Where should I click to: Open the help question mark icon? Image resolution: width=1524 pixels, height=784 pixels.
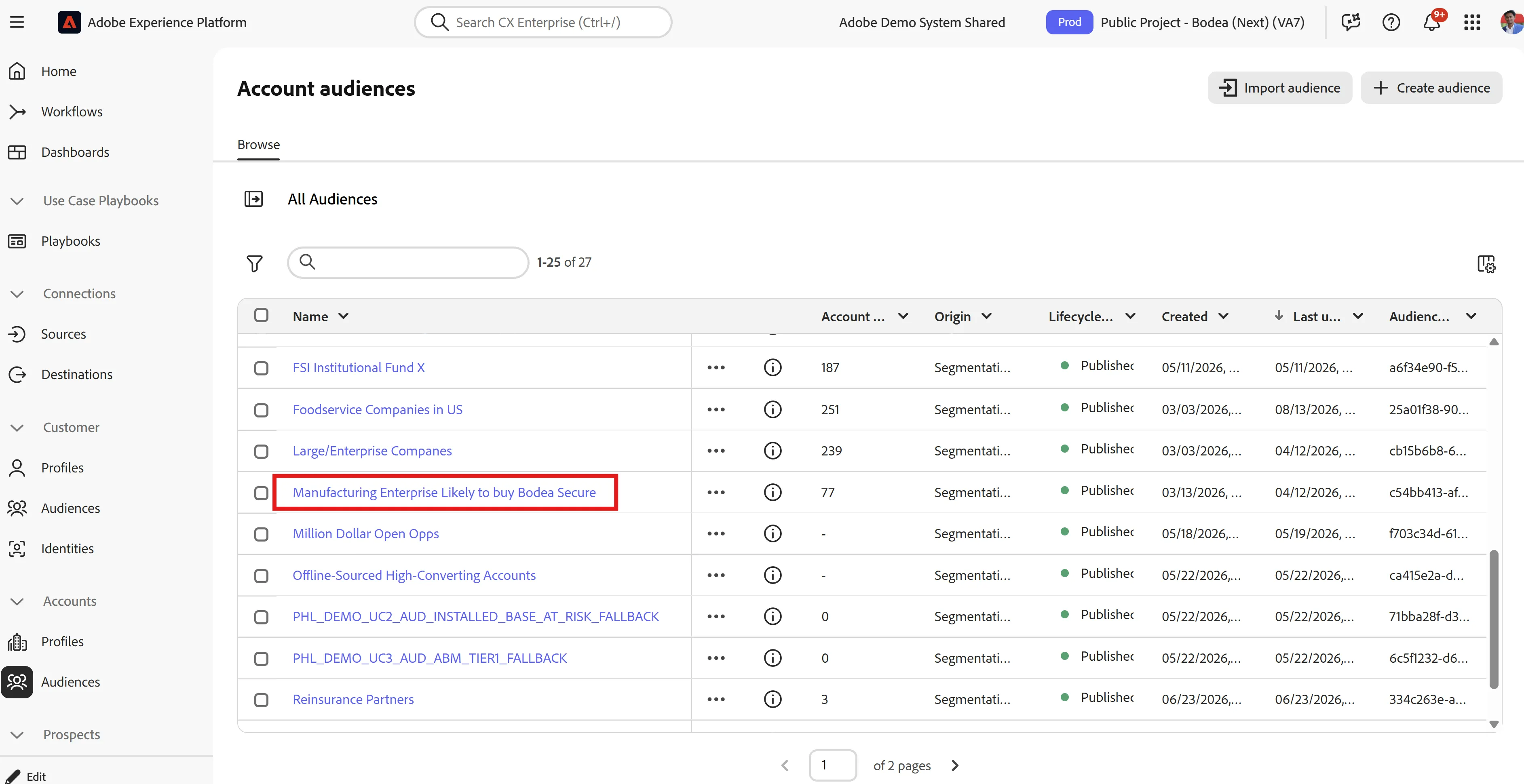click(x=1391, y=23)
